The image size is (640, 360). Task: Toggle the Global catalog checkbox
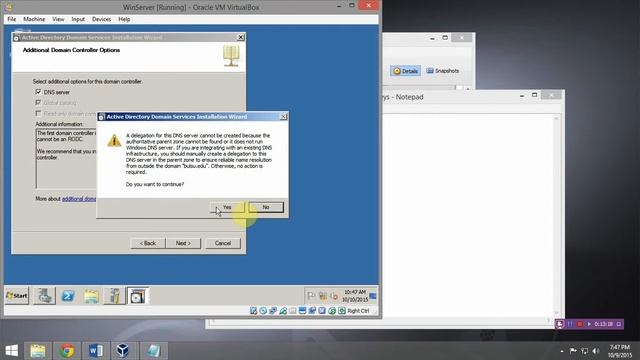pos(38,102)
